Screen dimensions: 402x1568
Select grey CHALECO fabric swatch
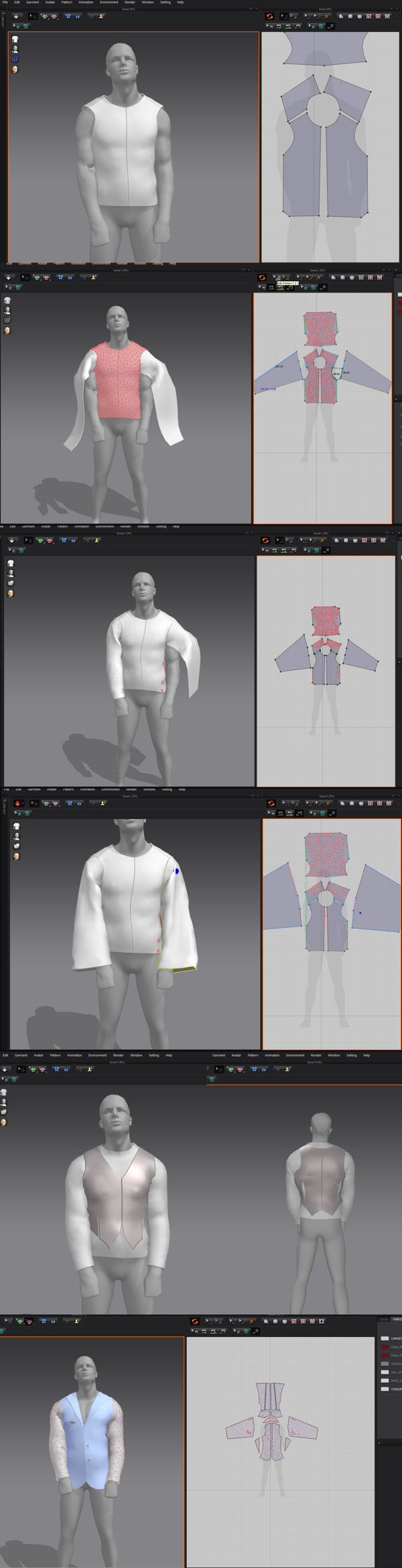(x=385, y=1364)
